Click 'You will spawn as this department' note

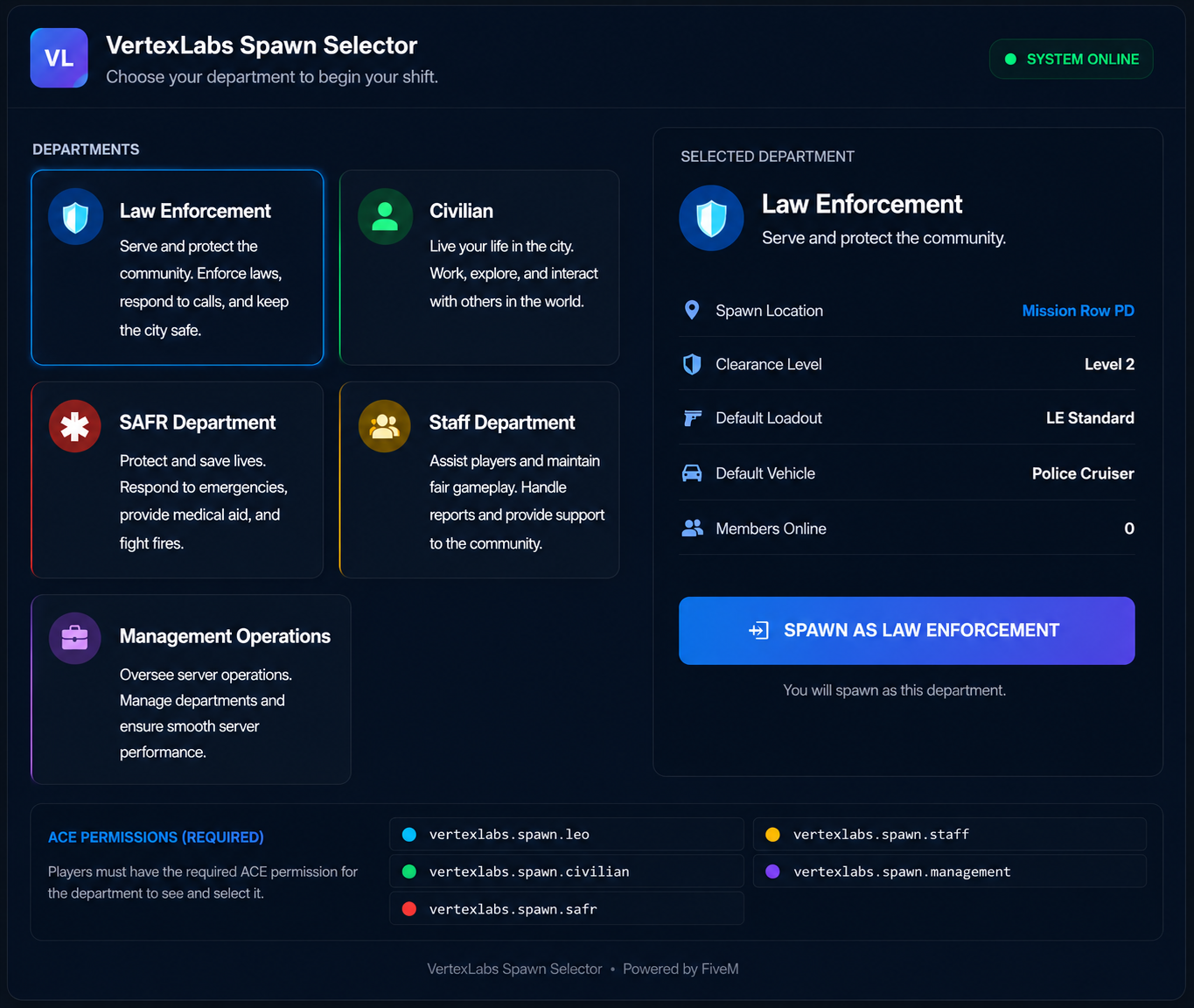tap(894, 690)
